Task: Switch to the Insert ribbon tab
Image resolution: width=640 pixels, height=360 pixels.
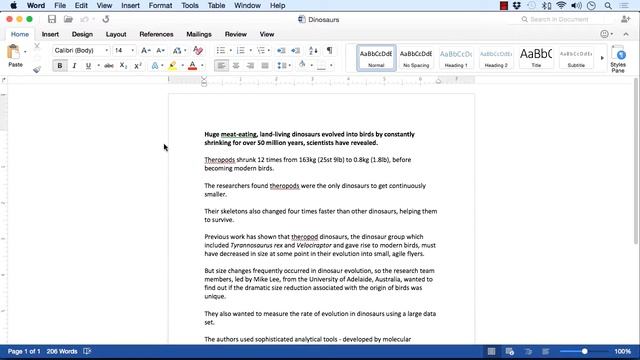Action: 50,34
